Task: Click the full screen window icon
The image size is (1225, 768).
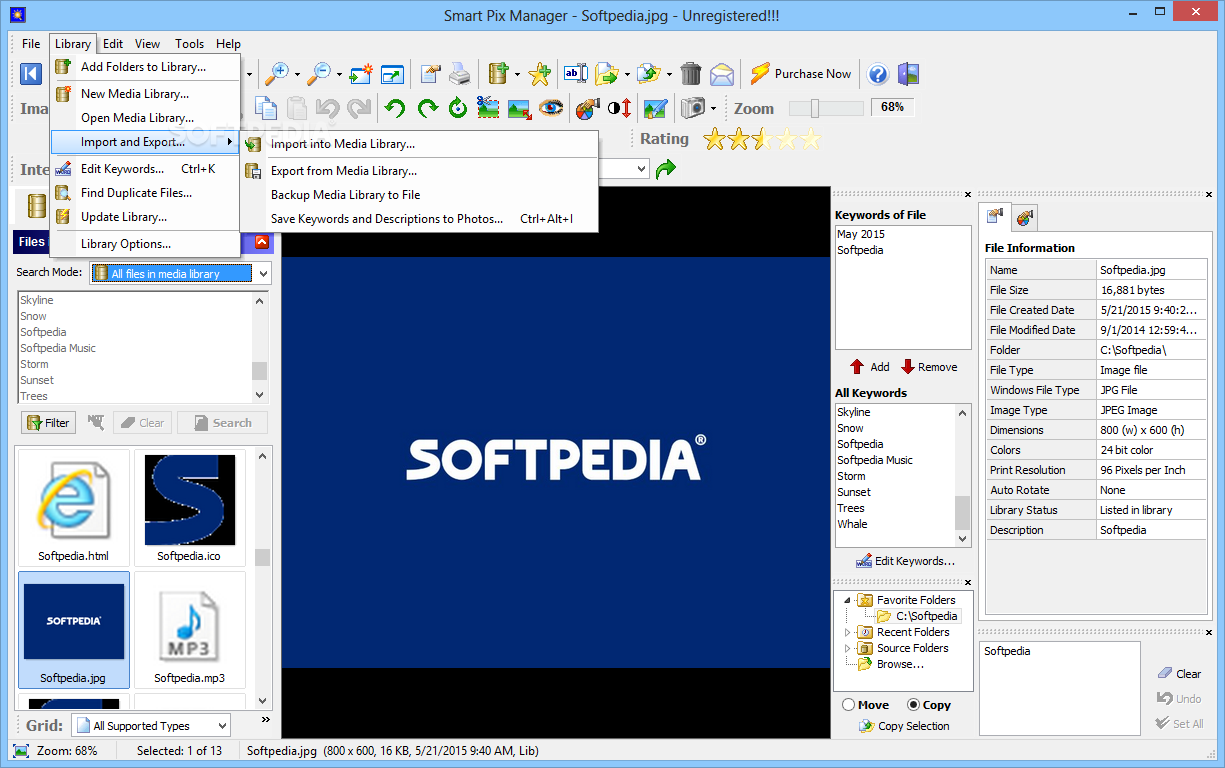Action: point(392,73)
